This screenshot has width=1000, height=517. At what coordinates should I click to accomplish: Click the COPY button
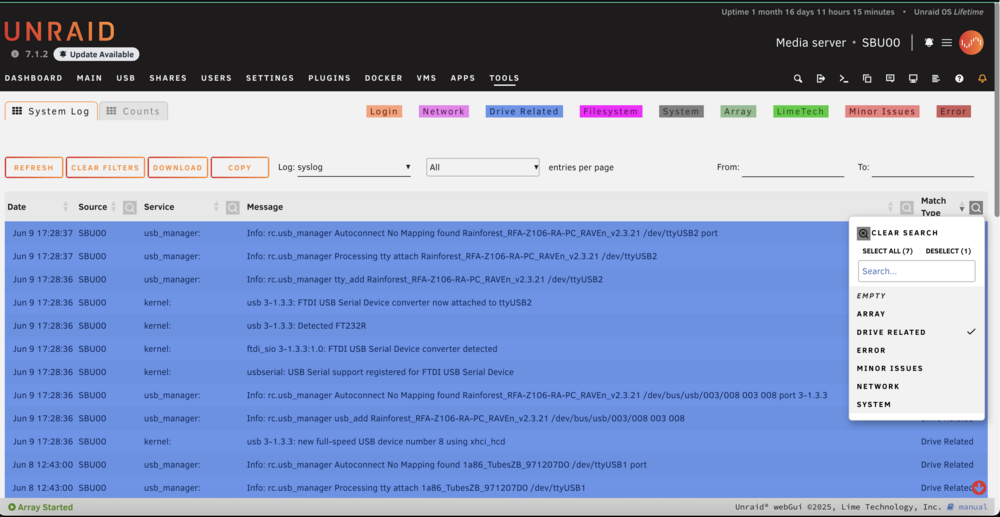240,168
